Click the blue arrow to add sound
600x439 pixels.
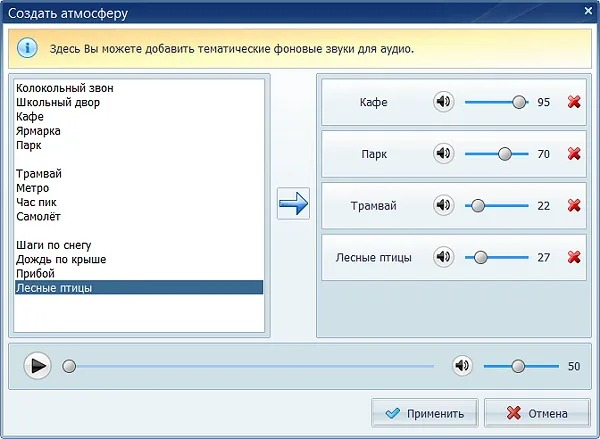point(293,203)
